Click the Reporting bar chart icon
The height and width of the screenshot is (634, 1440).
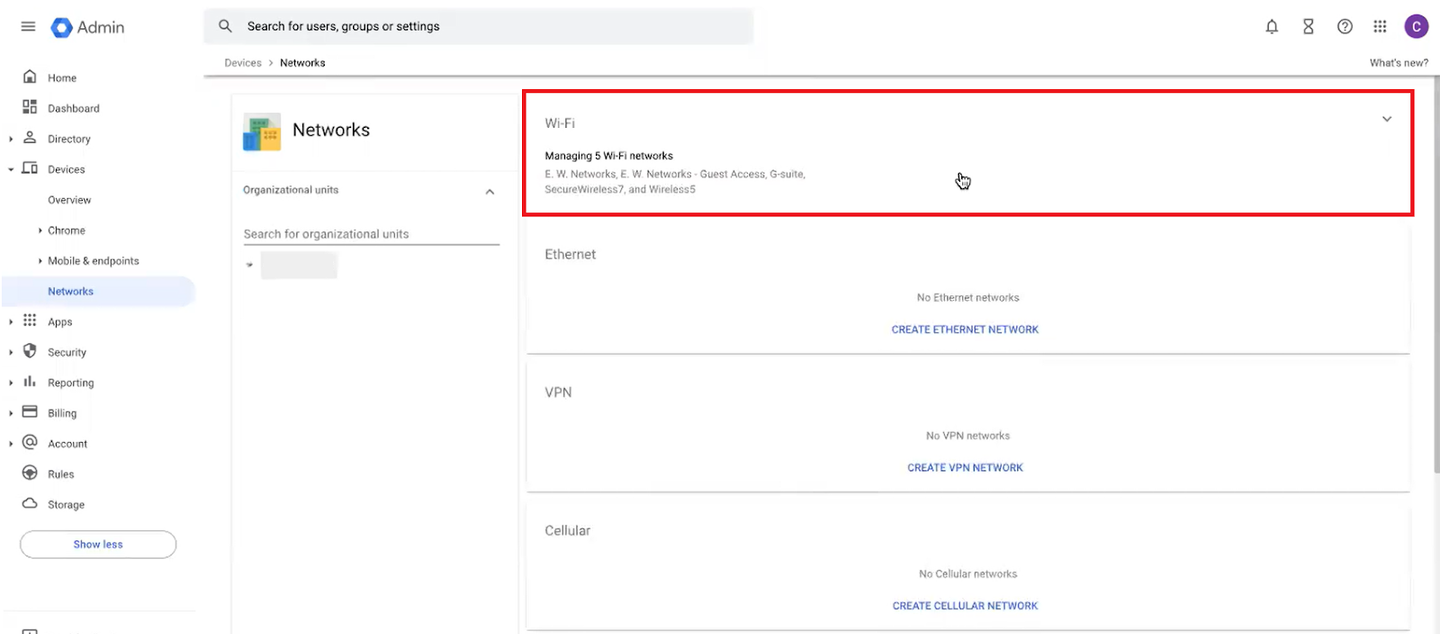[30, 382]
